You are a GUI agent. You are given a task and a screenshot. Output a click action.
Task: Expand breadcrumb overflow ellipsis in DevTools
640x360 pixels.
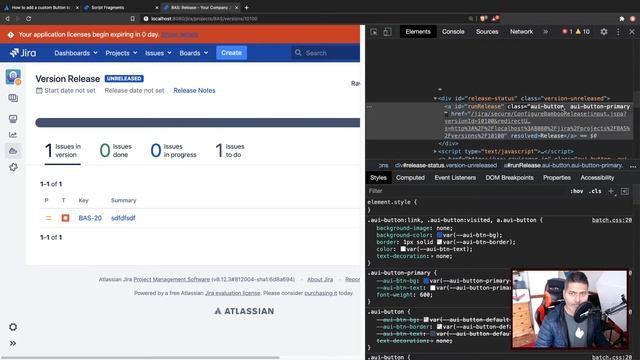633,166
